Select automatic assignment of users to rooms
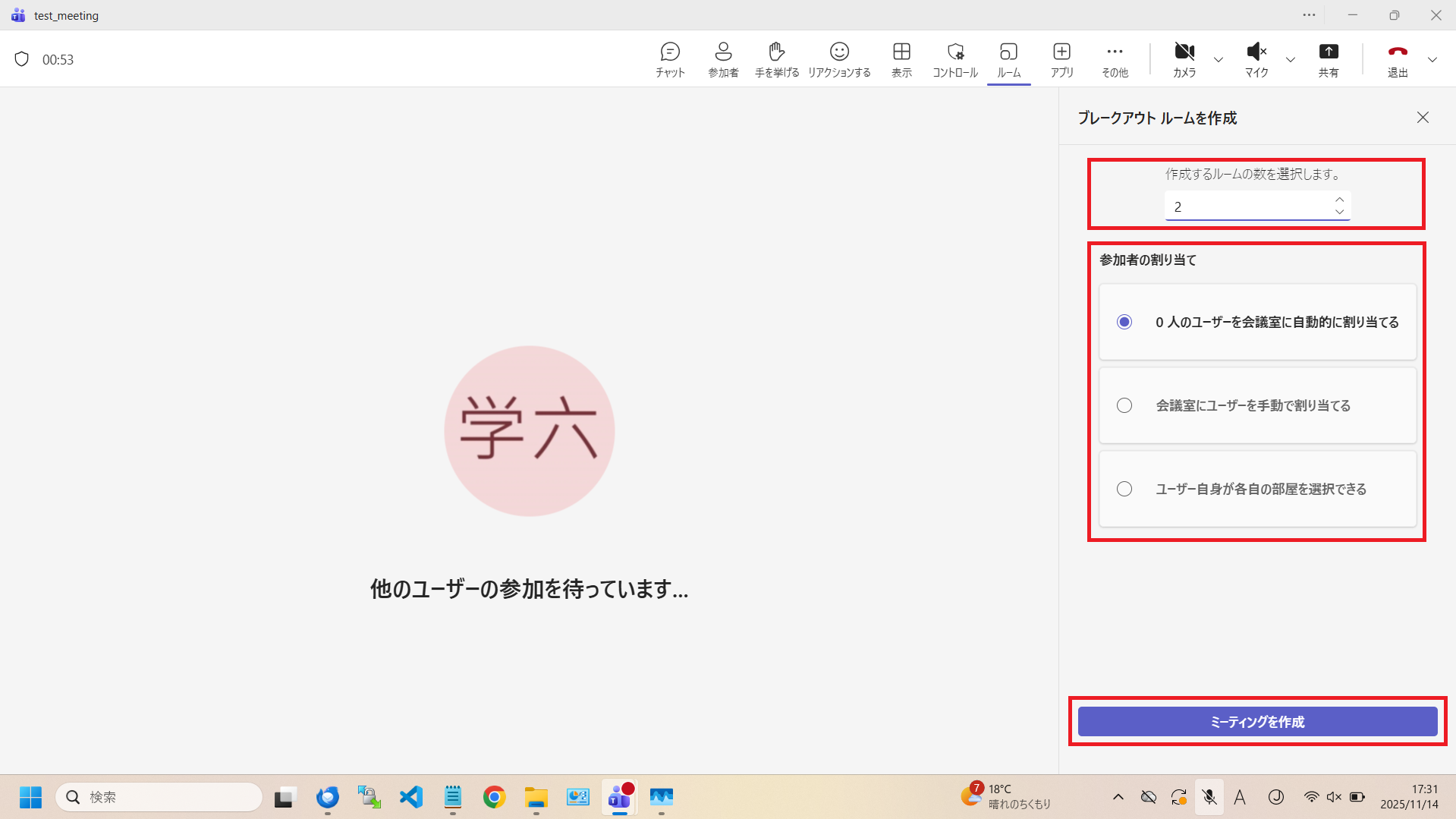 point(1124,322)
